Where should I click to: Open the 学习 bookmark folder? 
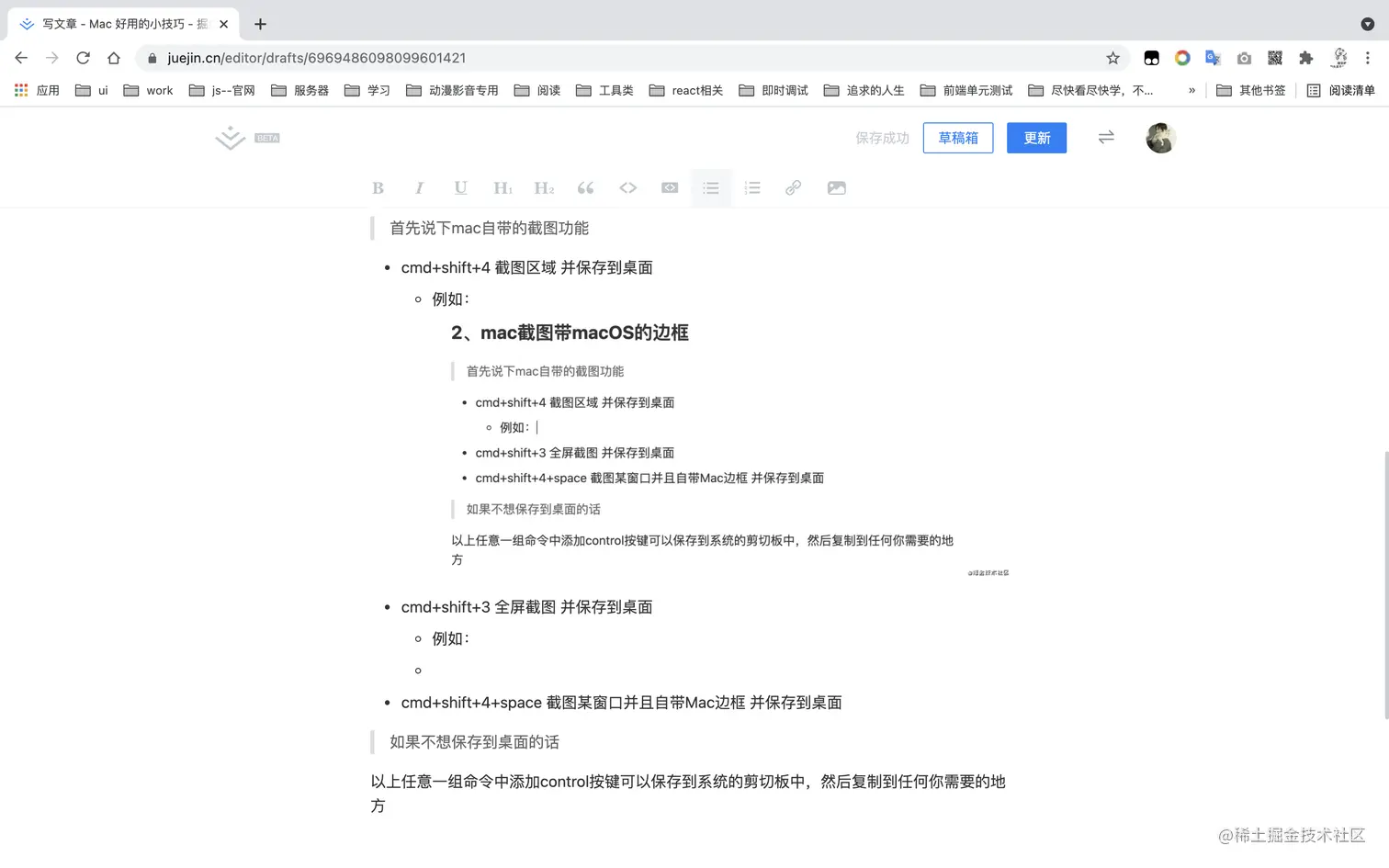[x=367, y=90]
